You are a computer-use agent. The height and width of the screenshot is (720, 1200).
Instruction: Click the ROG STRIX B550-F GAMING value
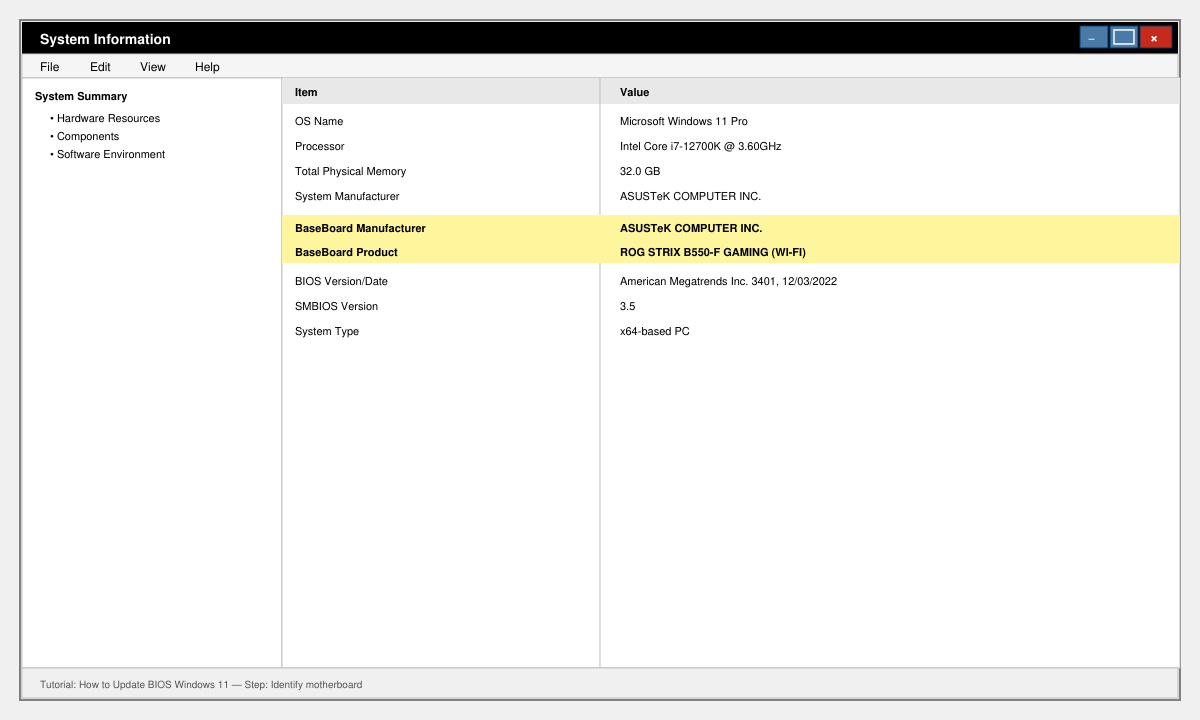713,252
